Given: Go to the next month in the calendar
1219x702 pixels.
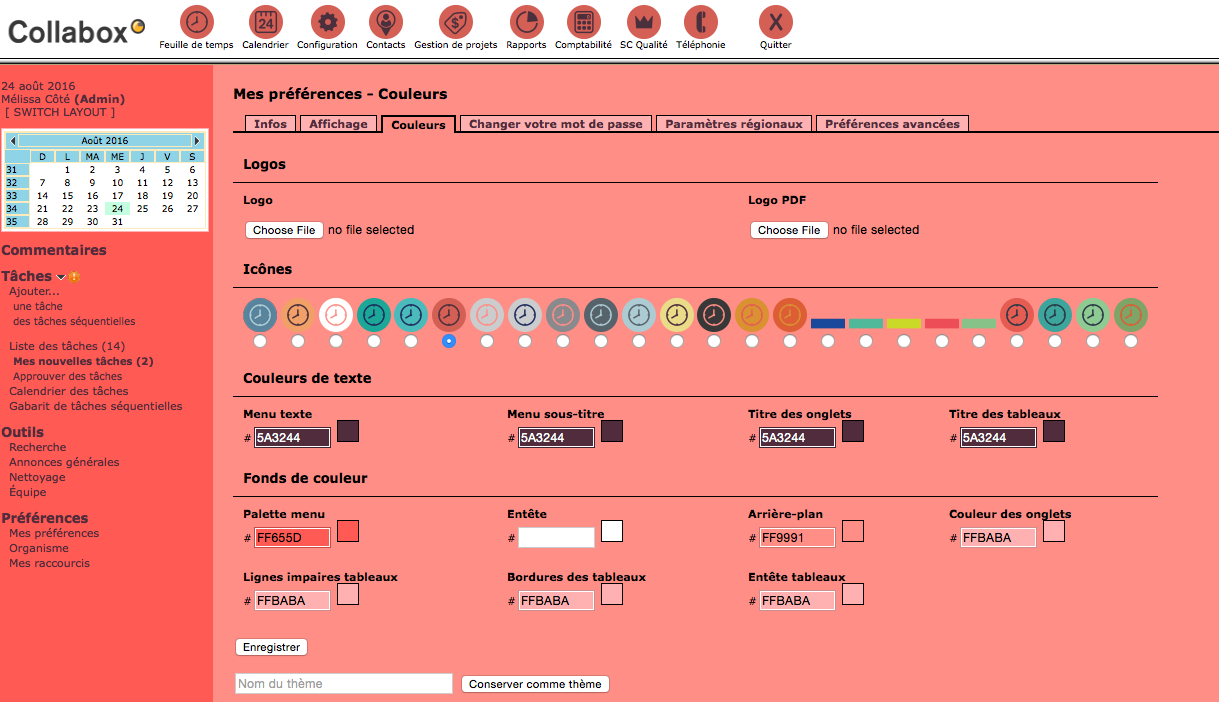Looking at the screenshot, I should pyautogui.click(x=198, y=141).
